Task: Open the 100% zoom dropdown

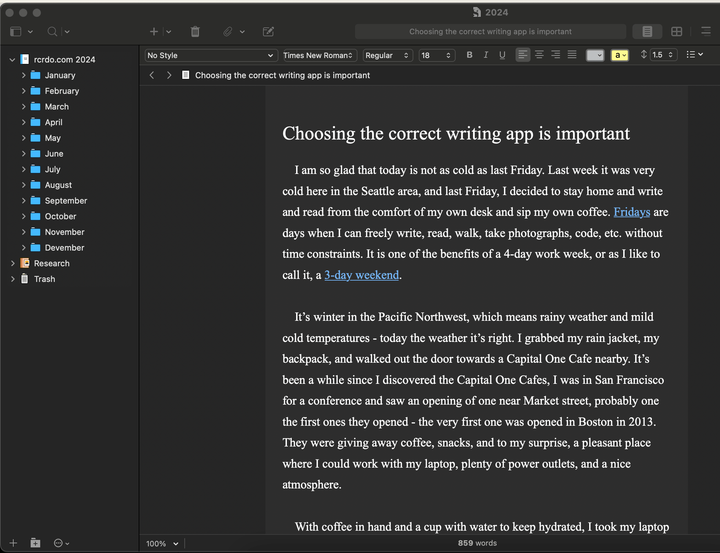Action: pos(161,543)
